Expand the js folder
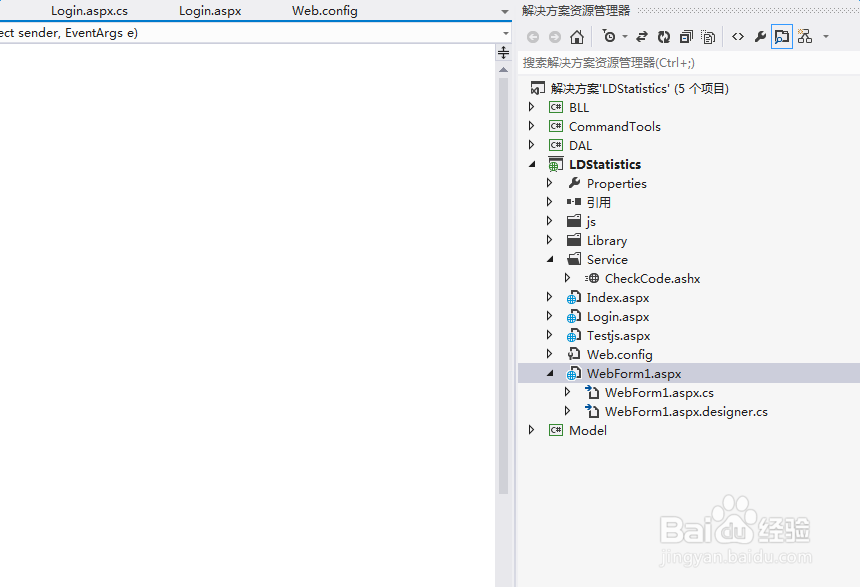Image resolution: width=860 pixels, height=587 pixels. tap(550, 221)
